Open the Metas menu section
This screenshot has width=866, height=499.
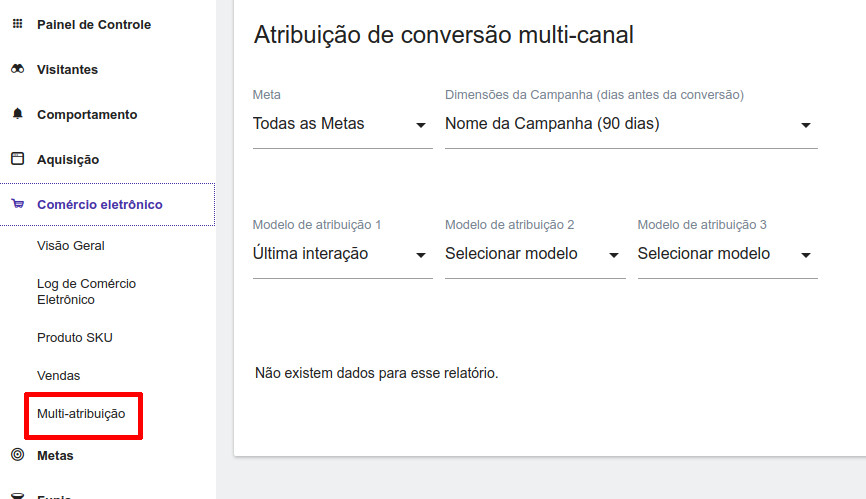(55, 455)
